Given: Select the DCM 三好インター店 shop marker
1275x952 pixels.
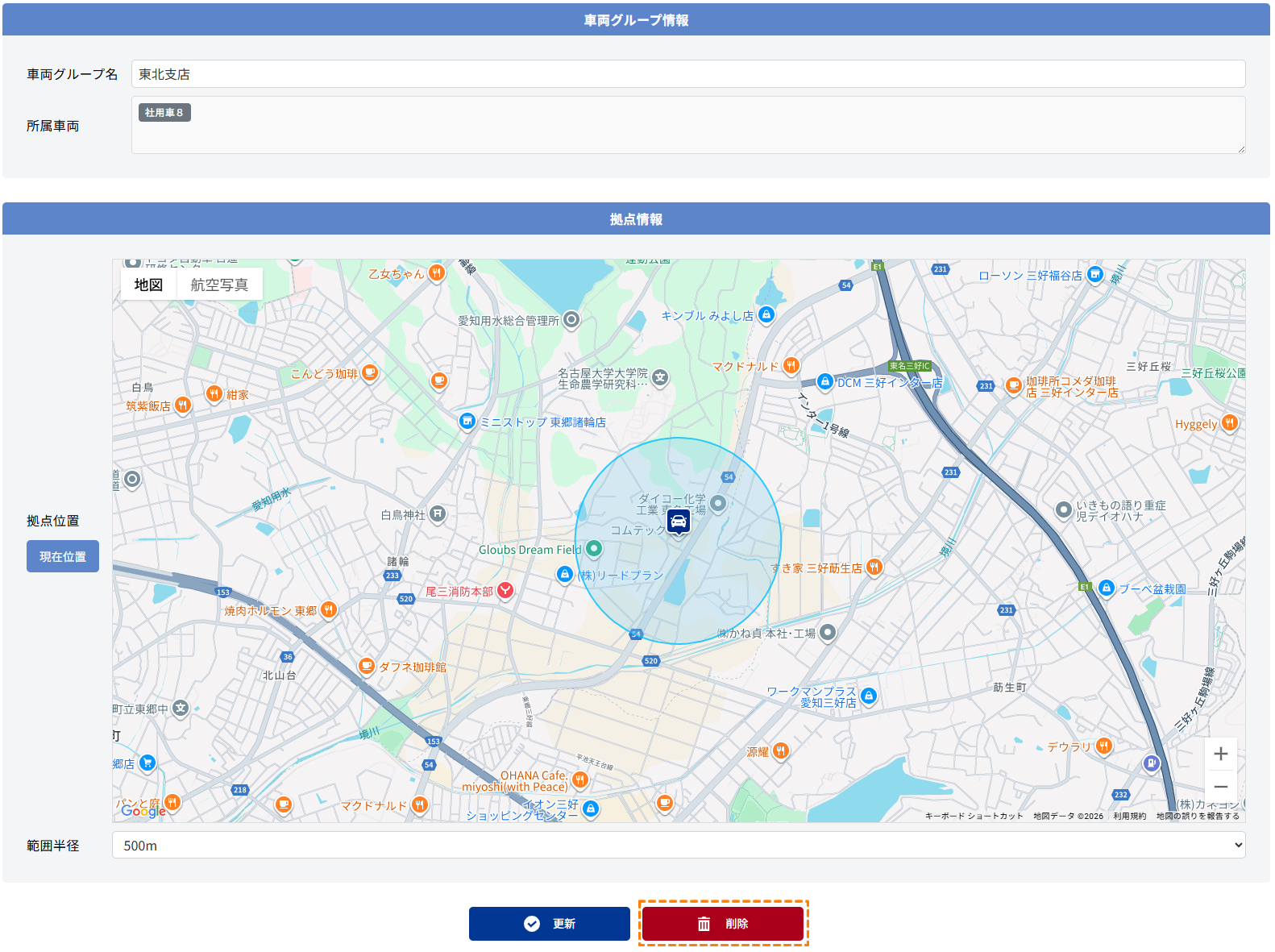Looking at the screenshot, I should [x=824, y=381].
